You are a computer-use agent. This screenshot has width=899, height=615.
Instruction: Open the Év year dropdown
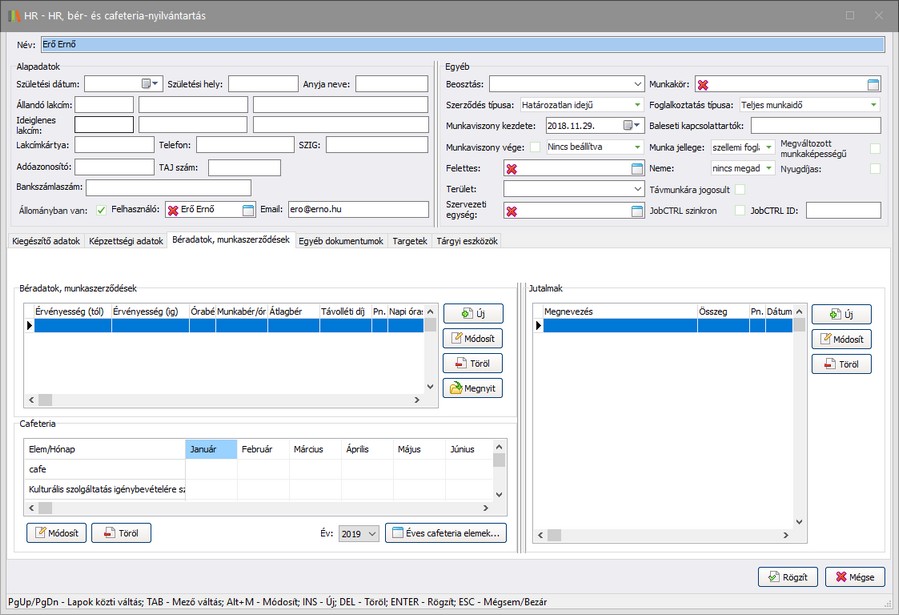373,534
